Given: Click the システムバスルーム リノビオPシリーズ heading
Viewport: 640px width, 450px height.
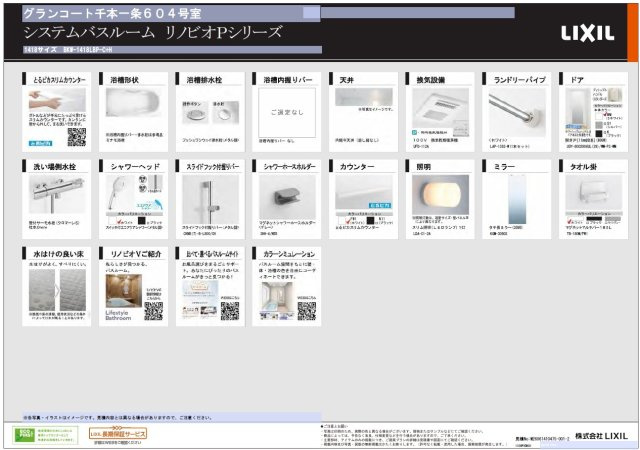Looking at the screenshot, I should (x=153, y=33).
